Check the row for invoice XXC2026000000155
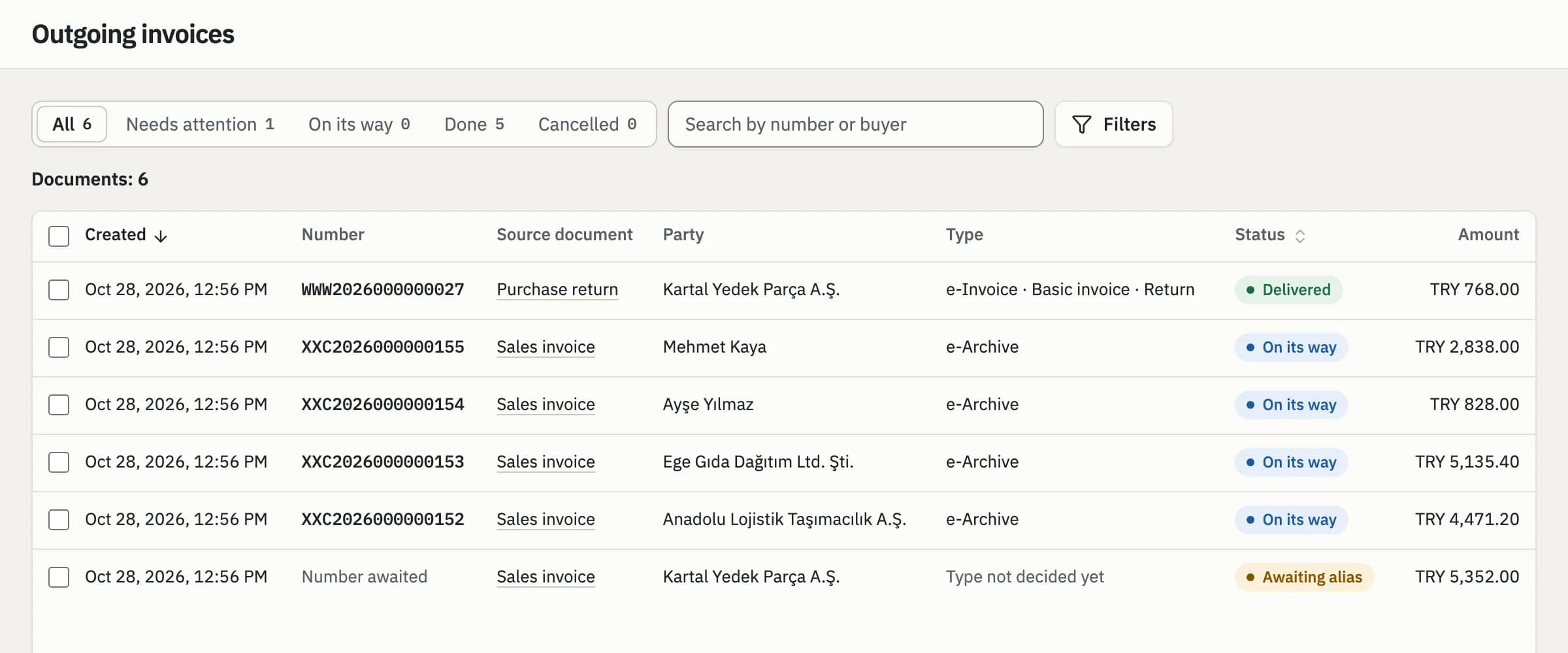The image size is (1568, 653). click(59, 347)
